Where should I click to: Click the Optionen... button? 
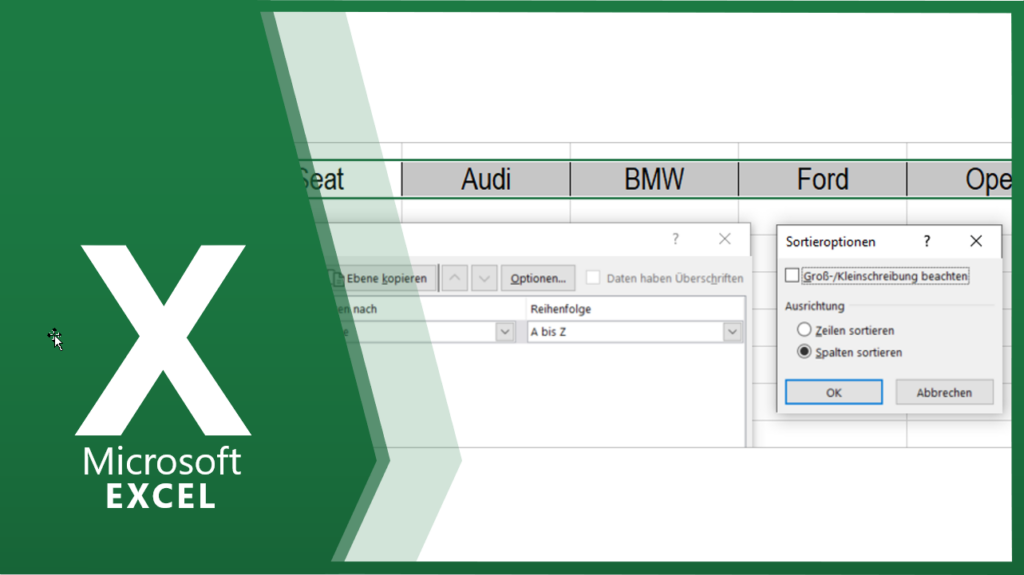(538, 278)
